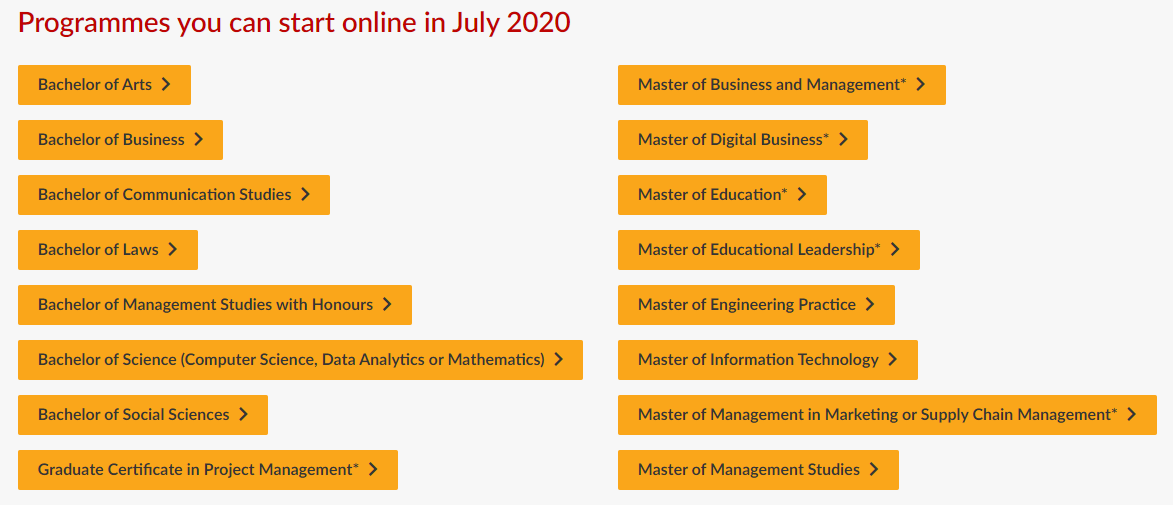Click the chevron next to Master of Educational Leadership
The image size is (1173, 505).
click(894, 250)
